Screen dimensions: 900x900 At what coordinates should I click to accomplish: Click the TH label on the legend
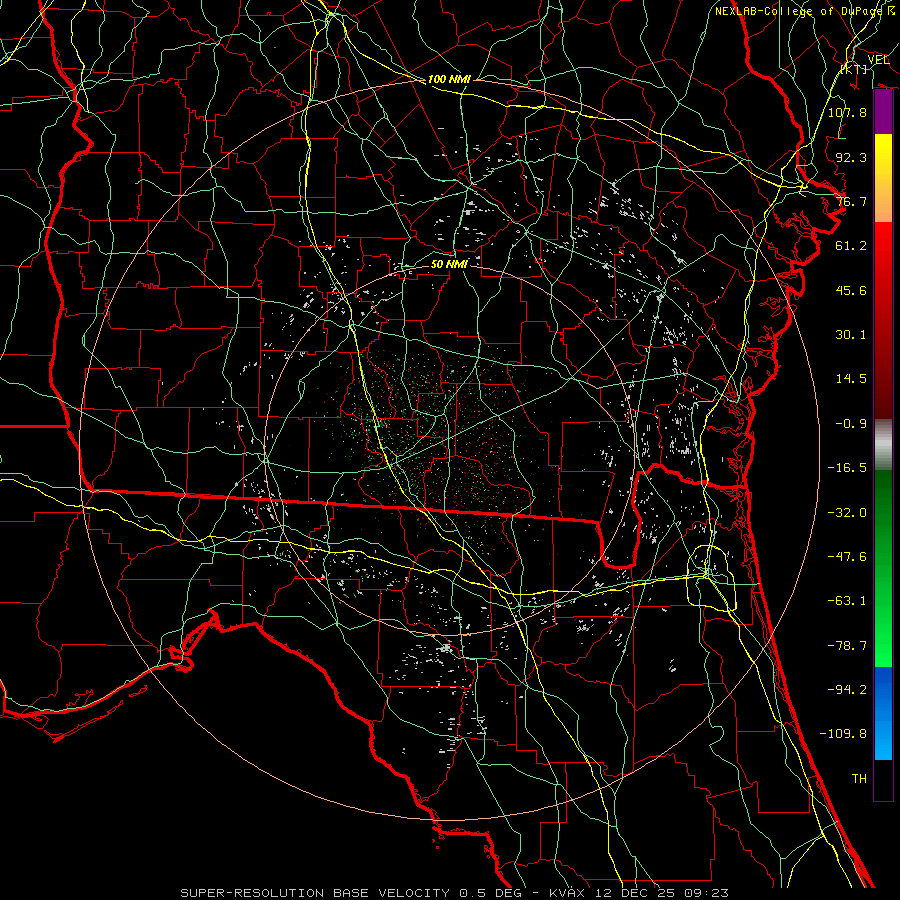pos(859,779)
